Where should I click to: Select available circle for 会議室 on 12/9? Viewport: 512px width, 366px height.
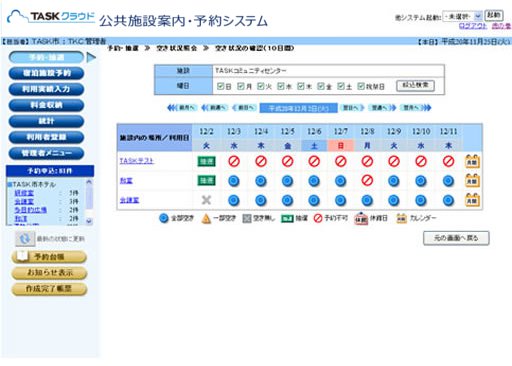tap(394, 200)
